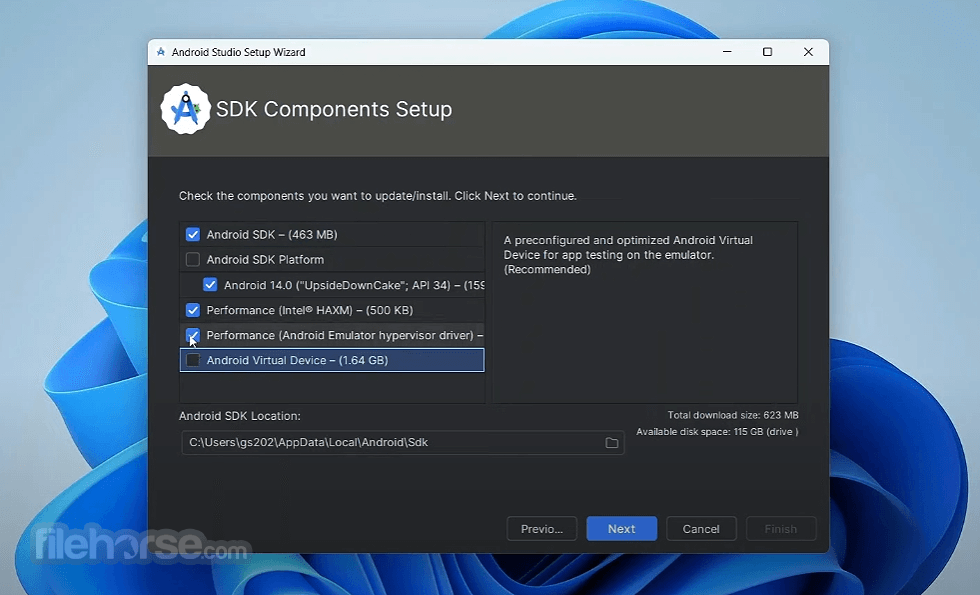Click the component description text panel
Image resolution: width=980 pixels, height=595 pixels.
[644, 312]
